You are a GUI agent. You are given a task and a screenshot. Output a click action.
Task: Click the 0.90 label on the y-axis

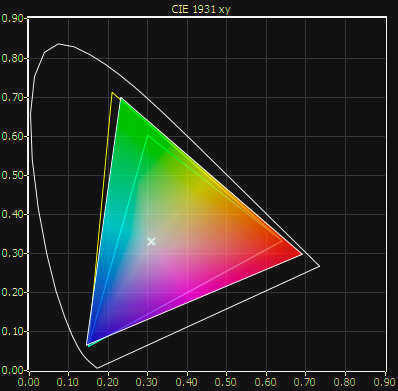[x=12, y=19]
